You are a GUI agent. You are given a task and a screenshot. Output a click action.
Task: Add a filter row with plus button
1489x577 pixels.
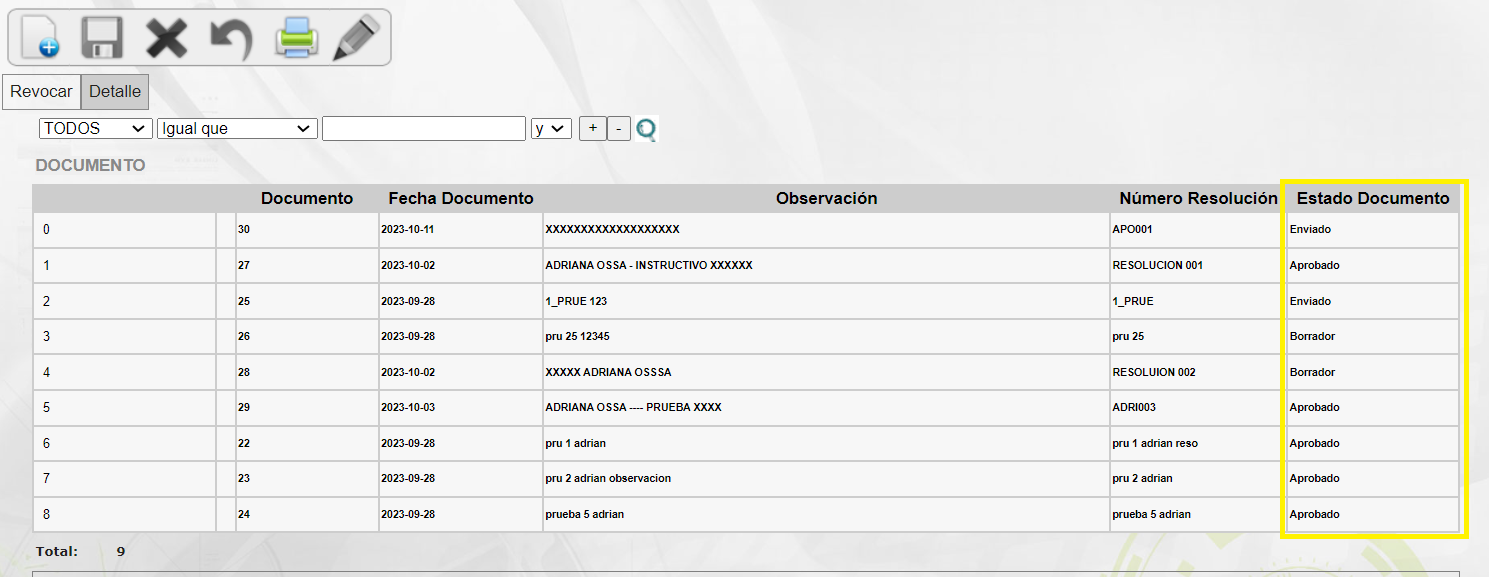point(593,128)
